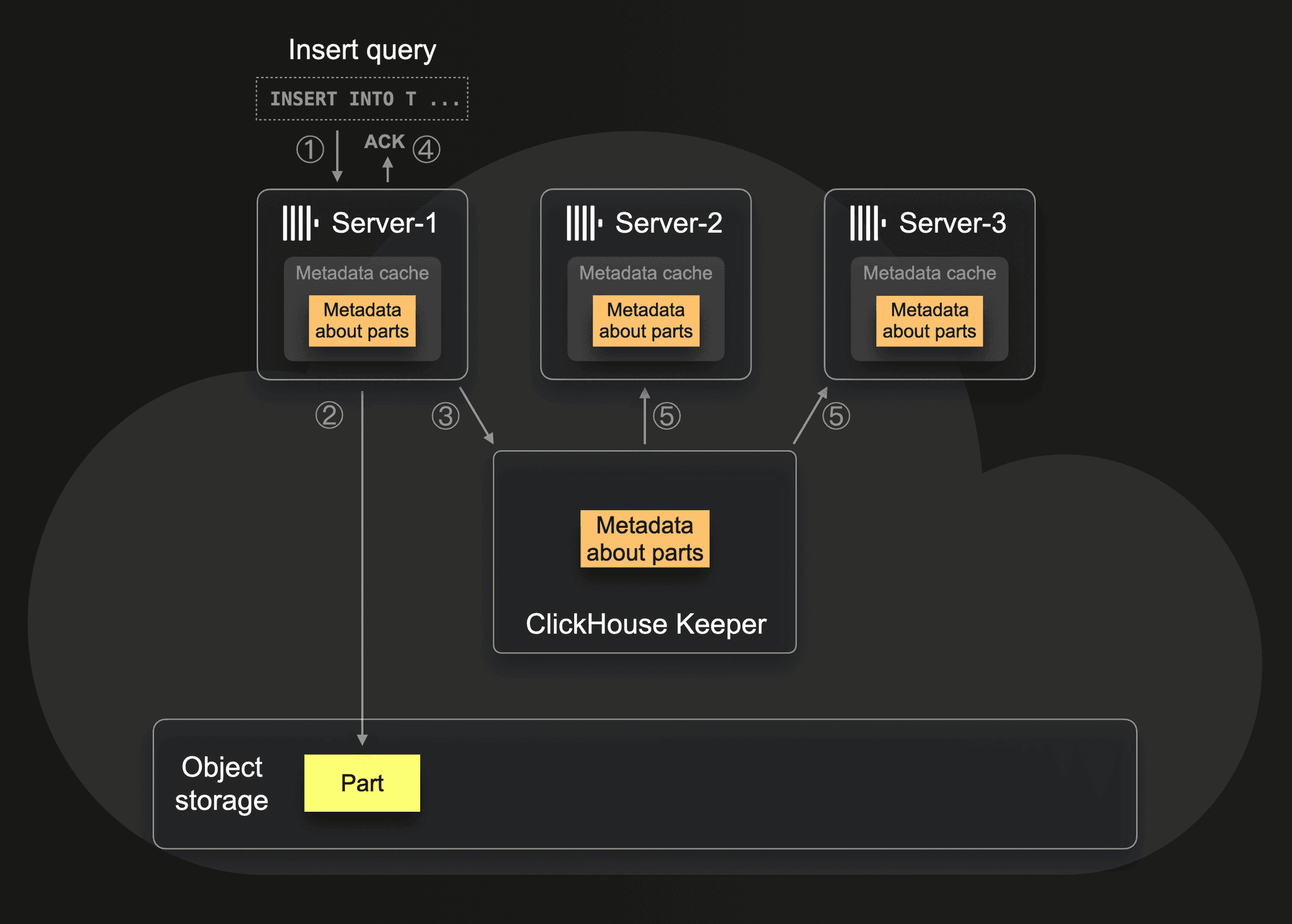1292x924 pixels.
Task: Select the circled number 3 step marker
Action: pyautogui.click(x=445, y=416)
